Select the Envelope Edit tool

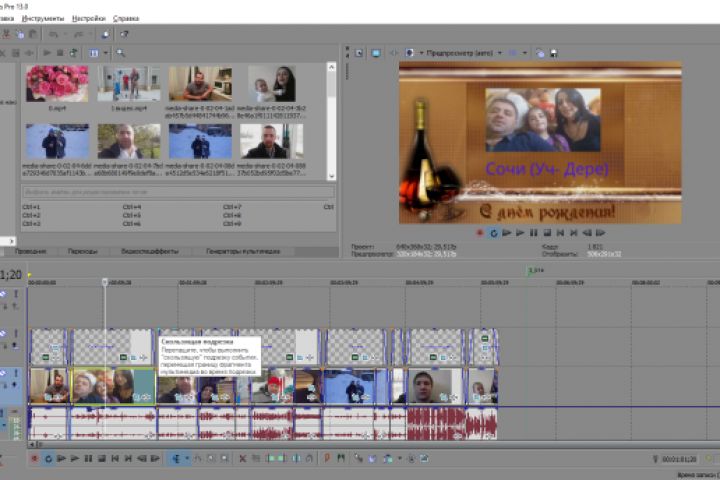198,458
